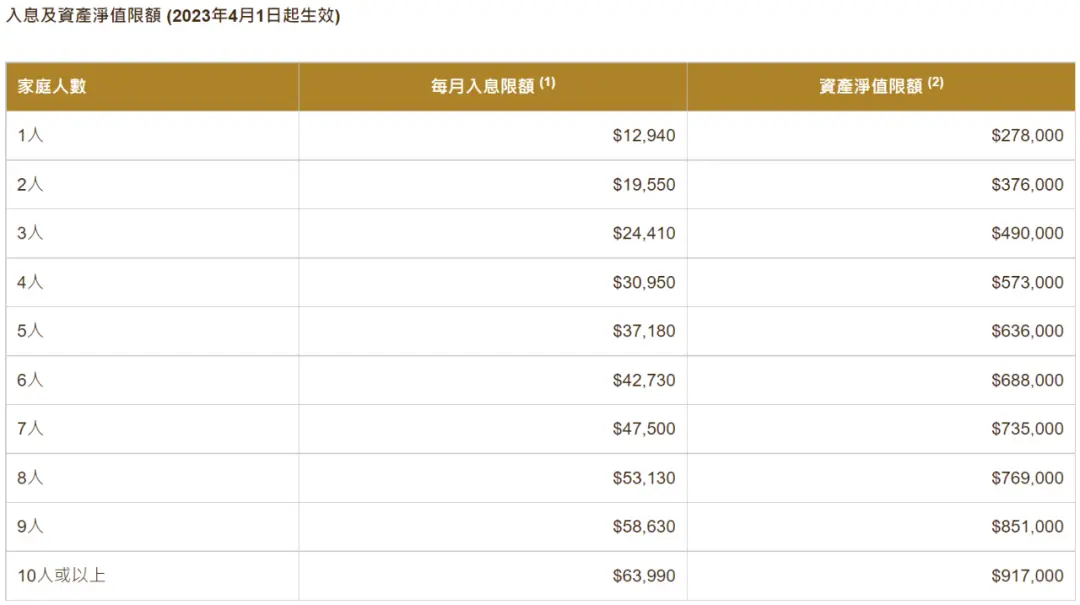
Task: Select the 4人 row label
Action: click(31, 283)
